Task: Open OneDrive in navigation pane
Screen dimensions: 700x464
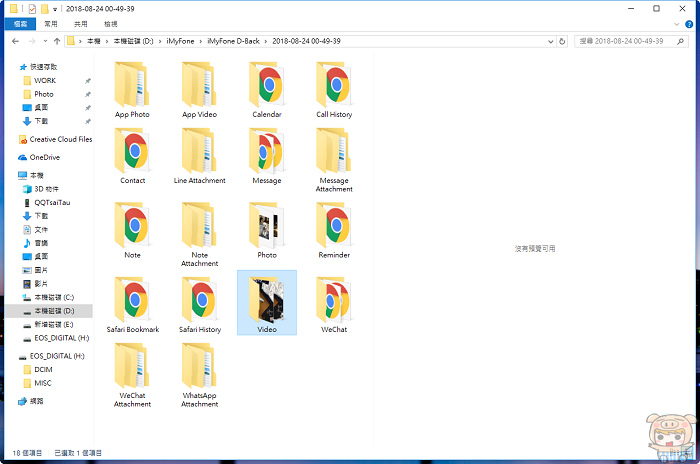Action: (44, 157)
